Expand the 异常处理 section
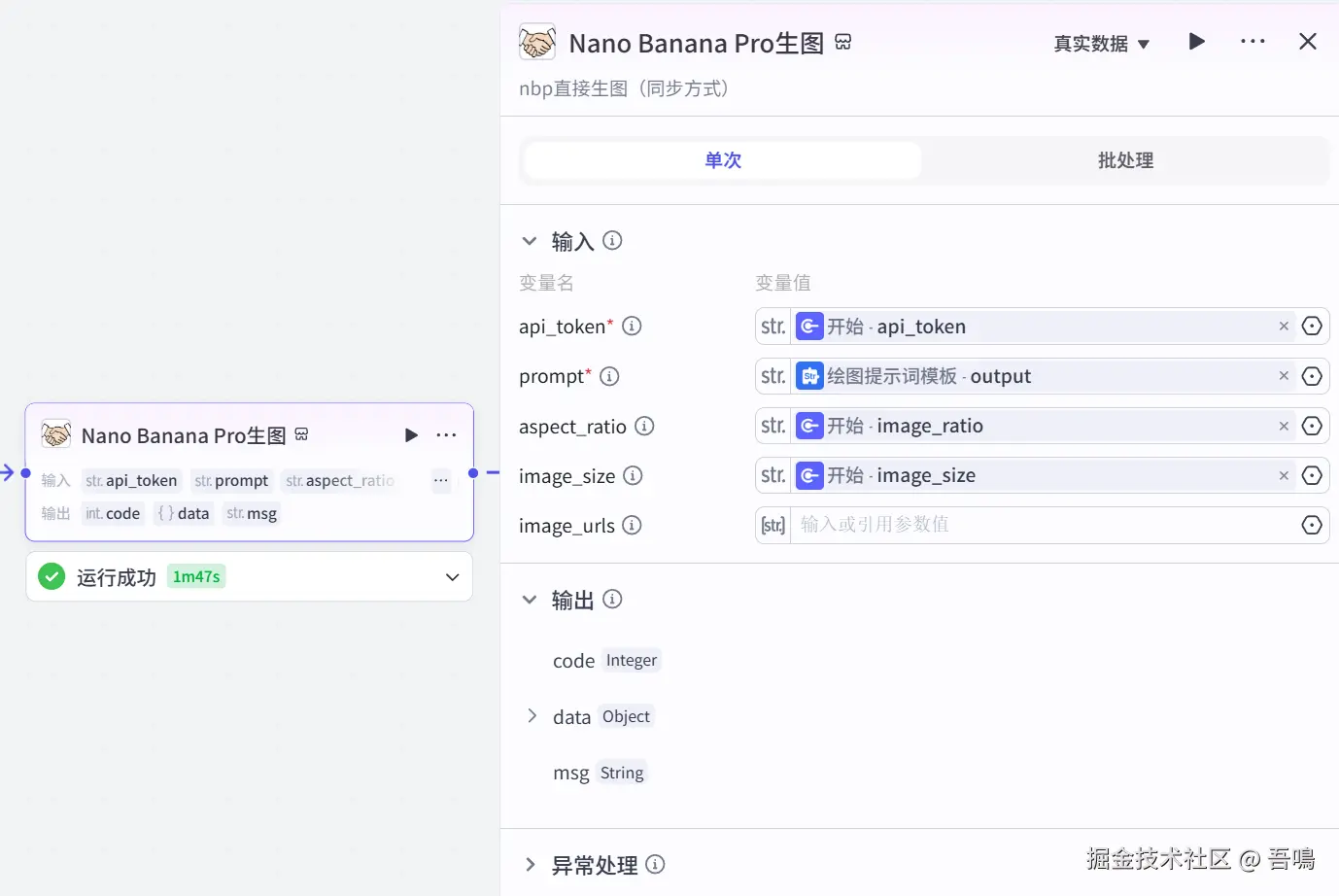This screenshot has height=896, width=1339. click(x=530, y=865)
